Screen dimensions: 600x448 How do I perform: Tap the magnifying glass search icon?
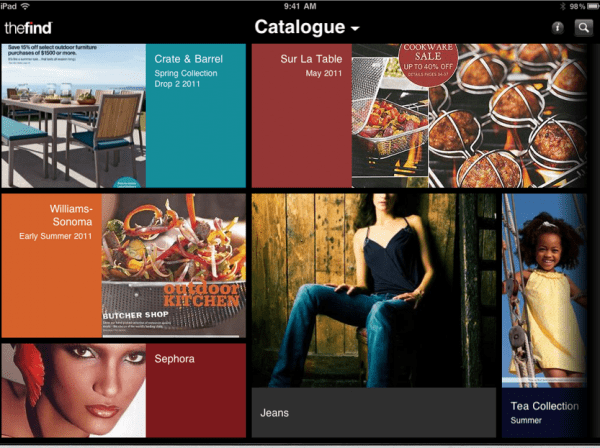[584, 28]
